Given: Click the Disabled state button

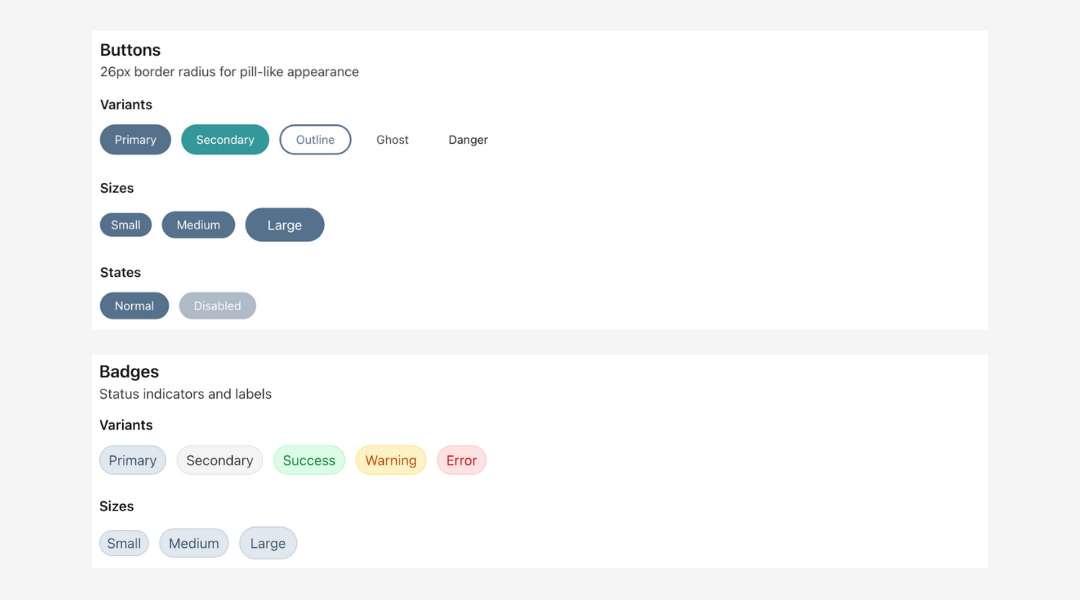Looking at the screenshot, I should pos(217,305).
